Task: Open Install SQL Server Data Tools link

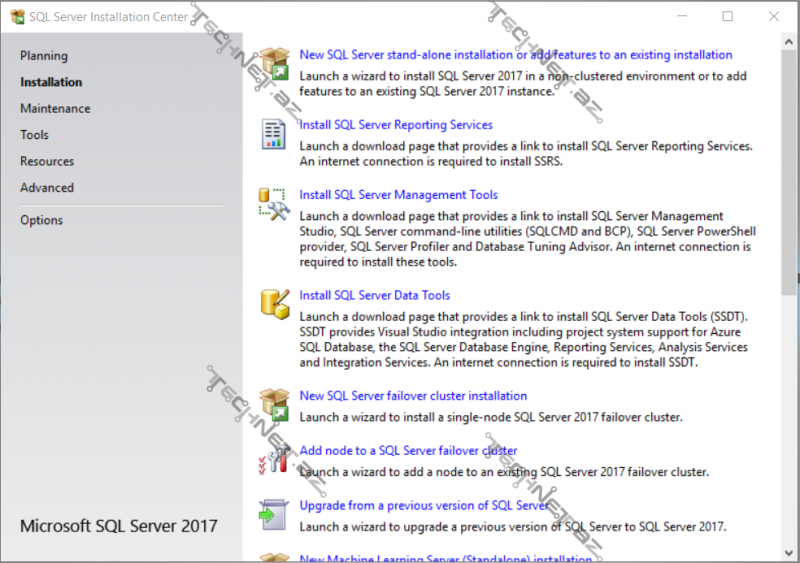Action: click(x=375, y=295)
